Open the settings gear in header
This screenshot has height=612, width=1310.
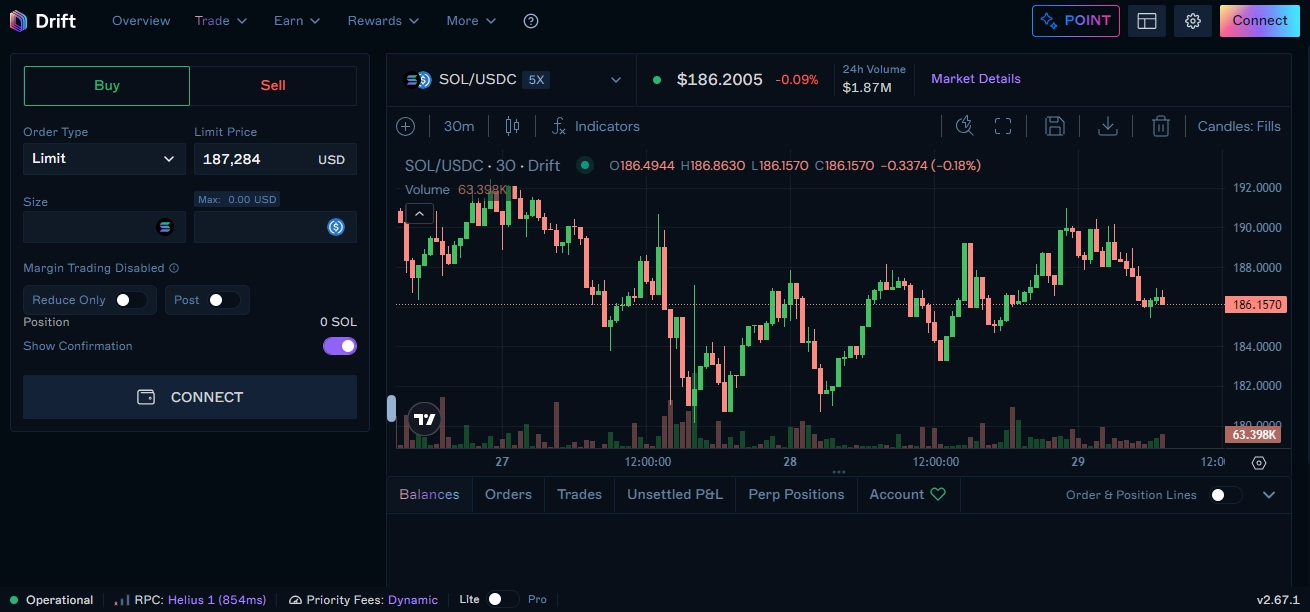pos(1193,21)
